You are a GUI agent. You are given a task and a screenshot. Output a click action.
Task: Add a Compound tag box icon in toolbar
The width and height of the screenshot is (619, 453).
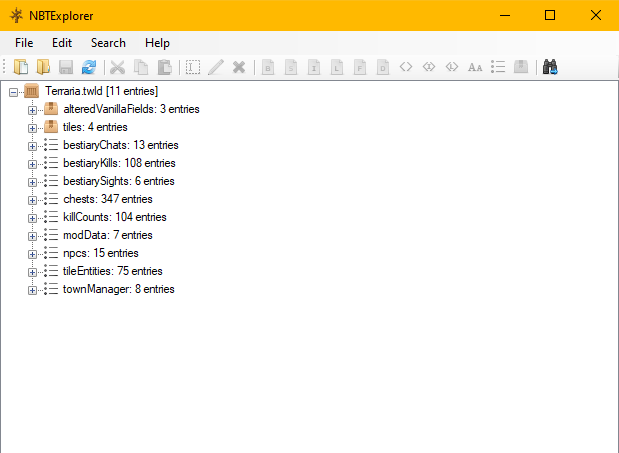(x=521, y=67)
